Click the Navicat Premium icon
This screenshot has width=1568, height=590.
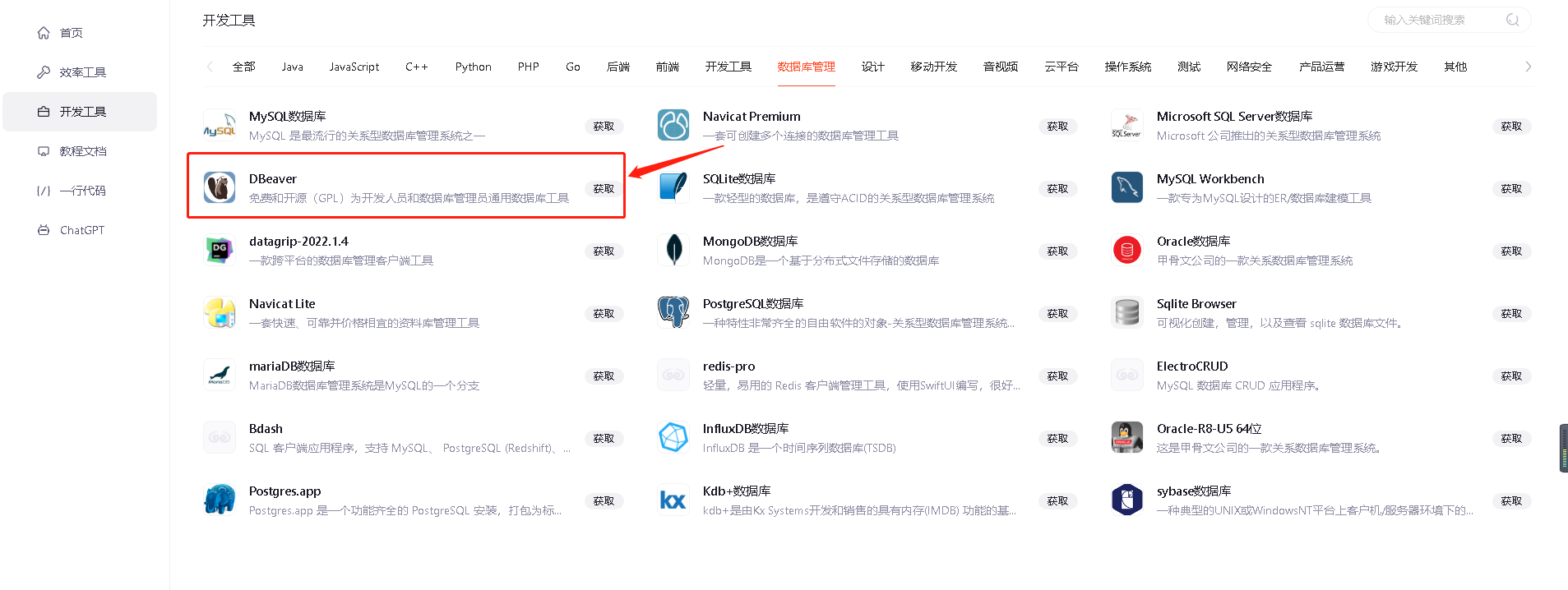[x=673, y=126]
